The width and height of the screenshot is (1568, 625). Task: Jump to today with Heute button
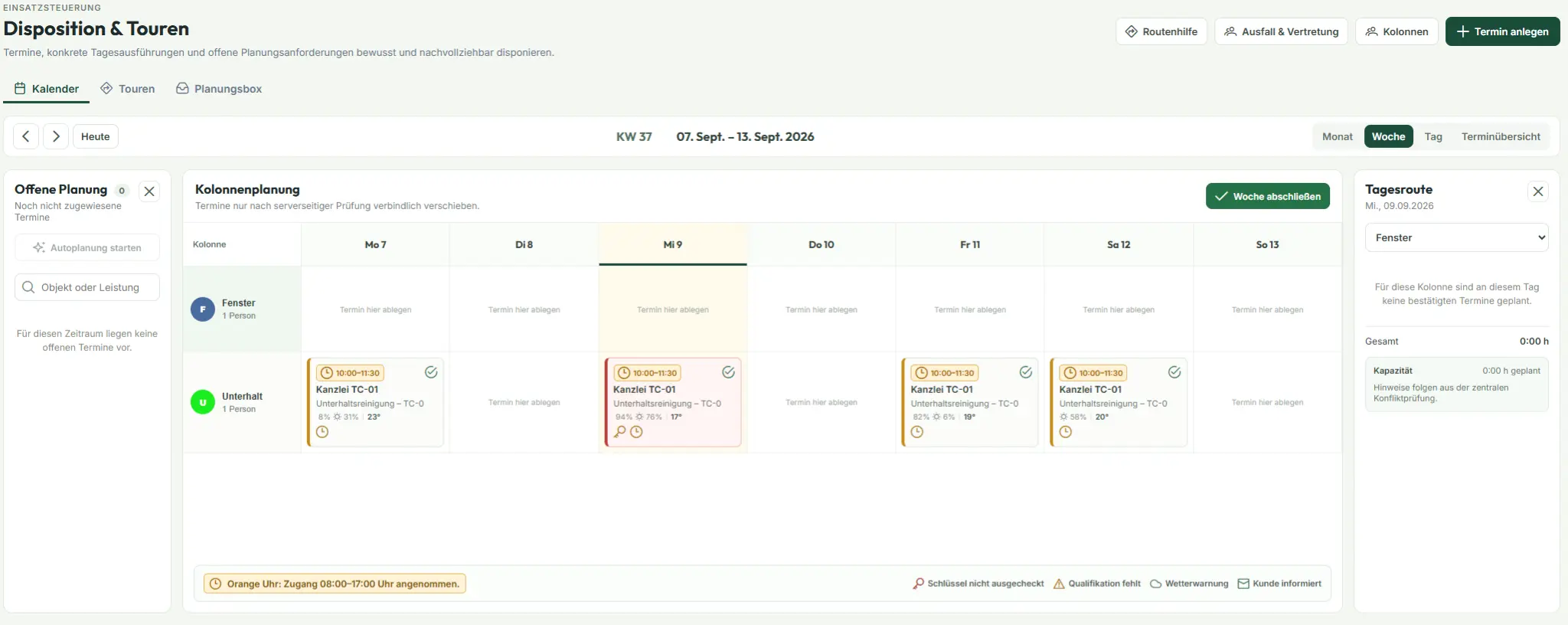96,136
